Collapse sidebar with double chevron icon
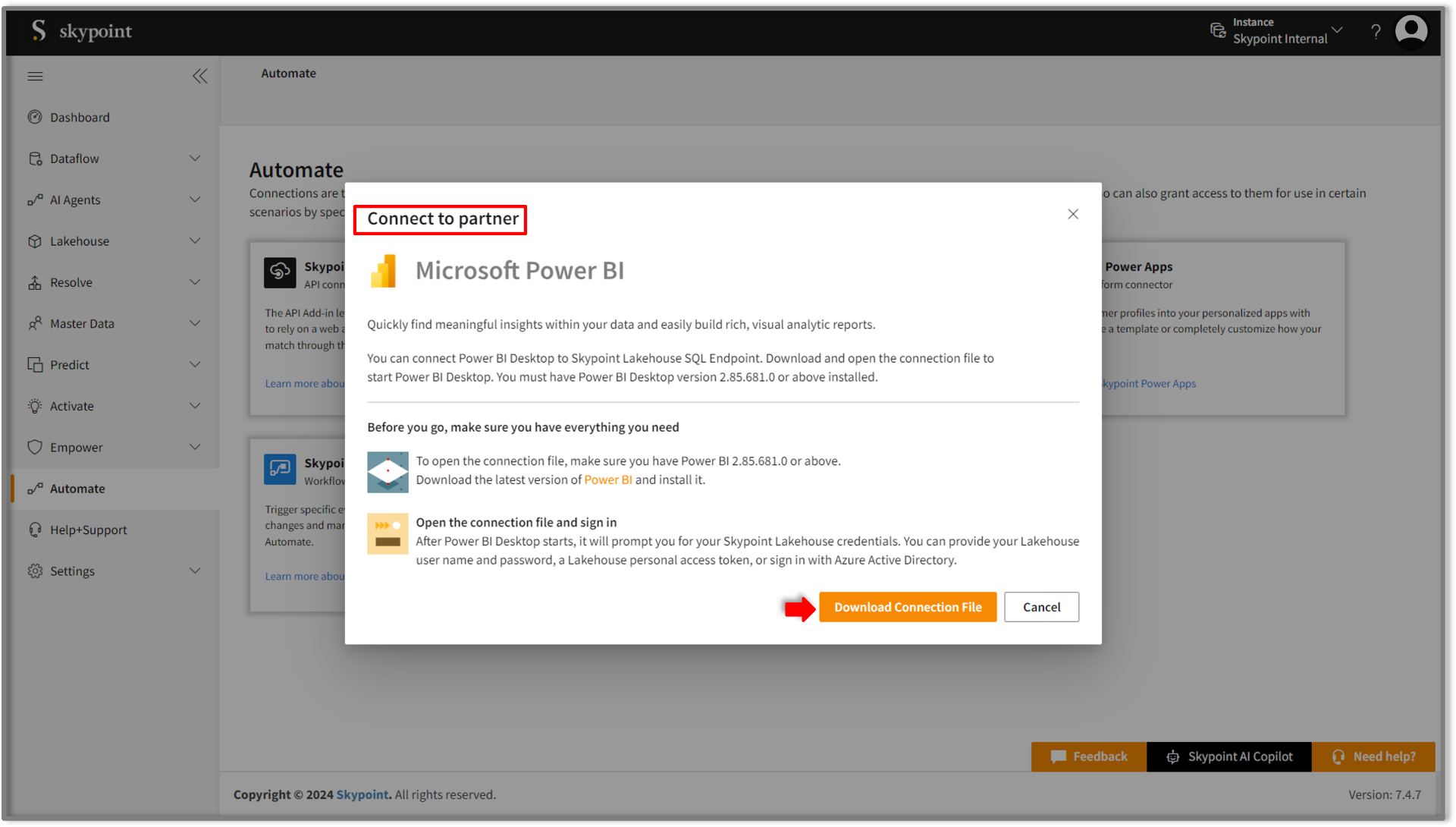 [x=199, y=76]
